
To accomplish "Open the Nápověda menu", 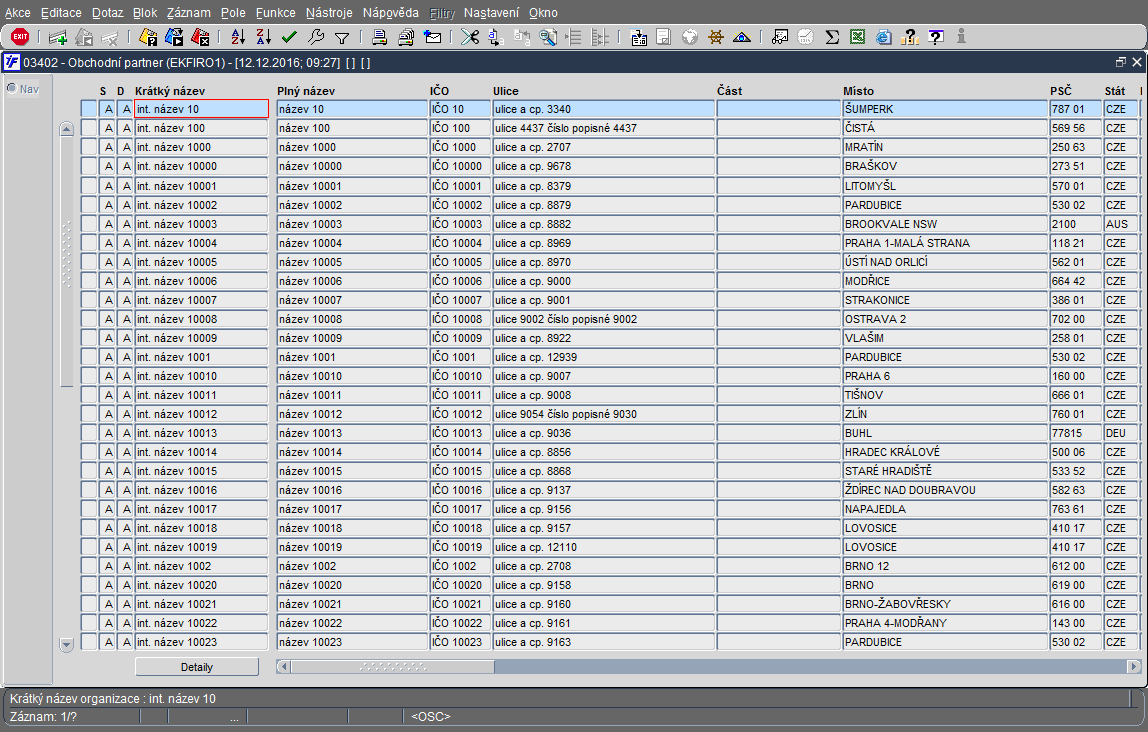I will pos(391,12).
